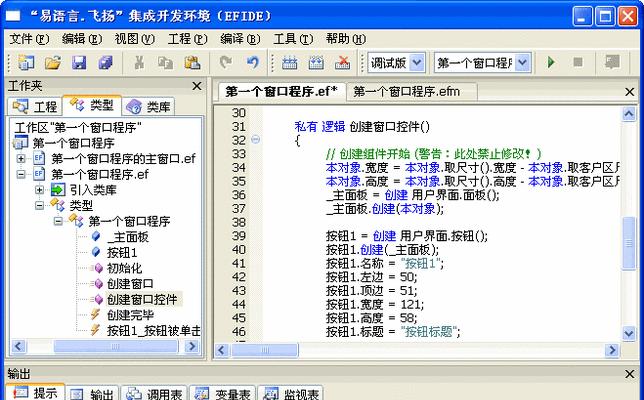
Task: Open the 帮助(H) menu
Action: pyautogui.click(x=346, y=39)
